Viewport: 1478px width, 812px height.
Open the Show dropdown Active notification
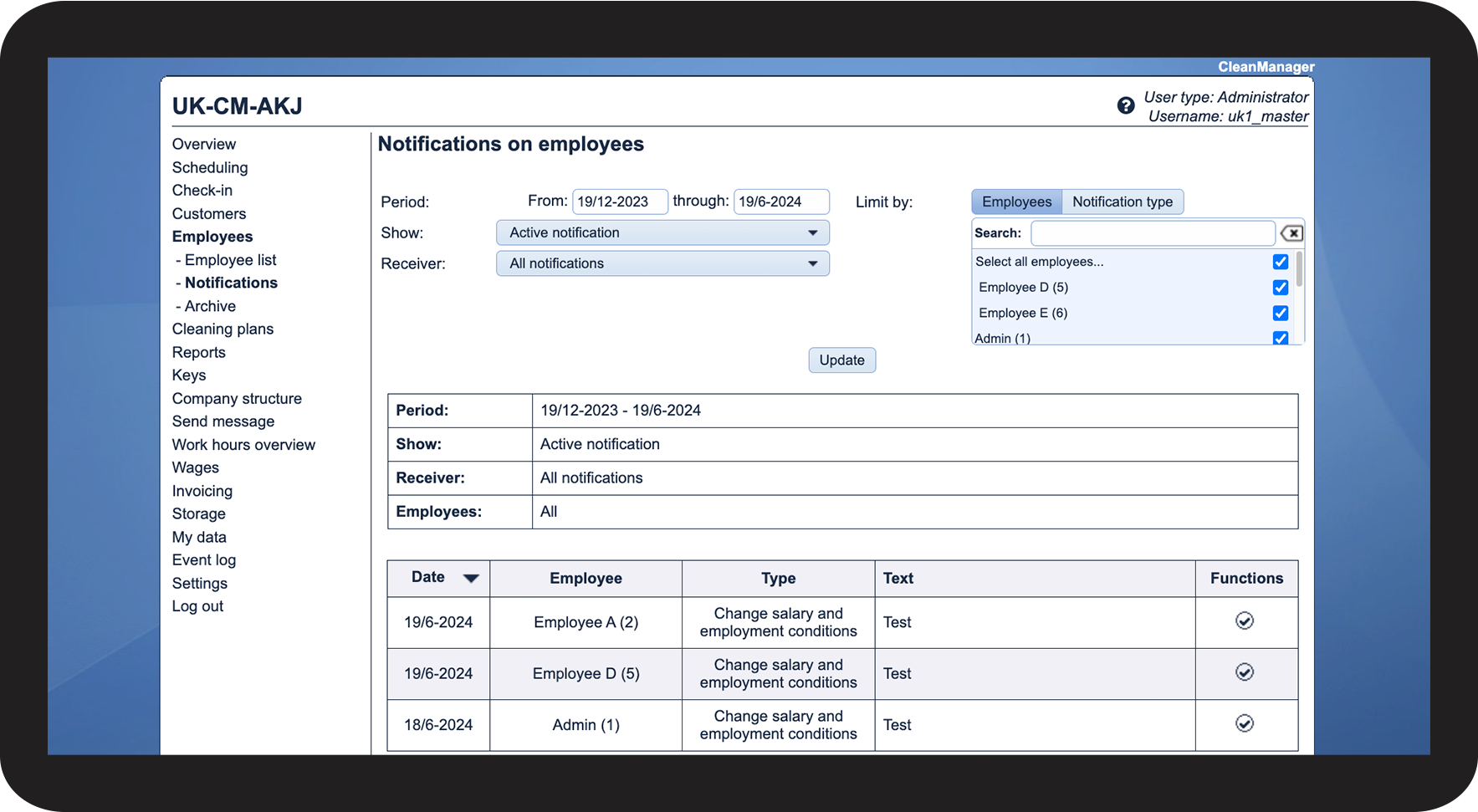point(662,232)
